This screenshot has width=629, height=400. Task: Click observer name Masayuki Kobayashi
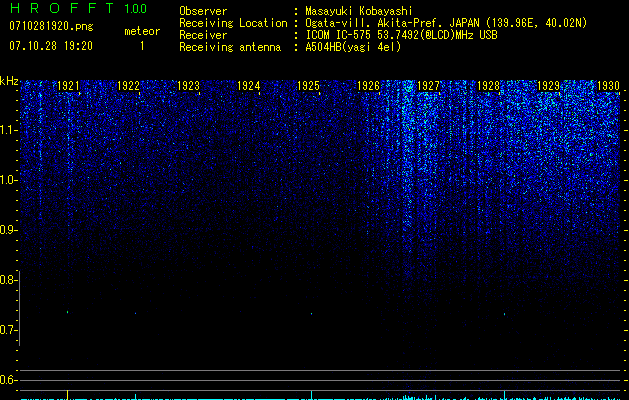pyautogui.click(x=359, y=11)
